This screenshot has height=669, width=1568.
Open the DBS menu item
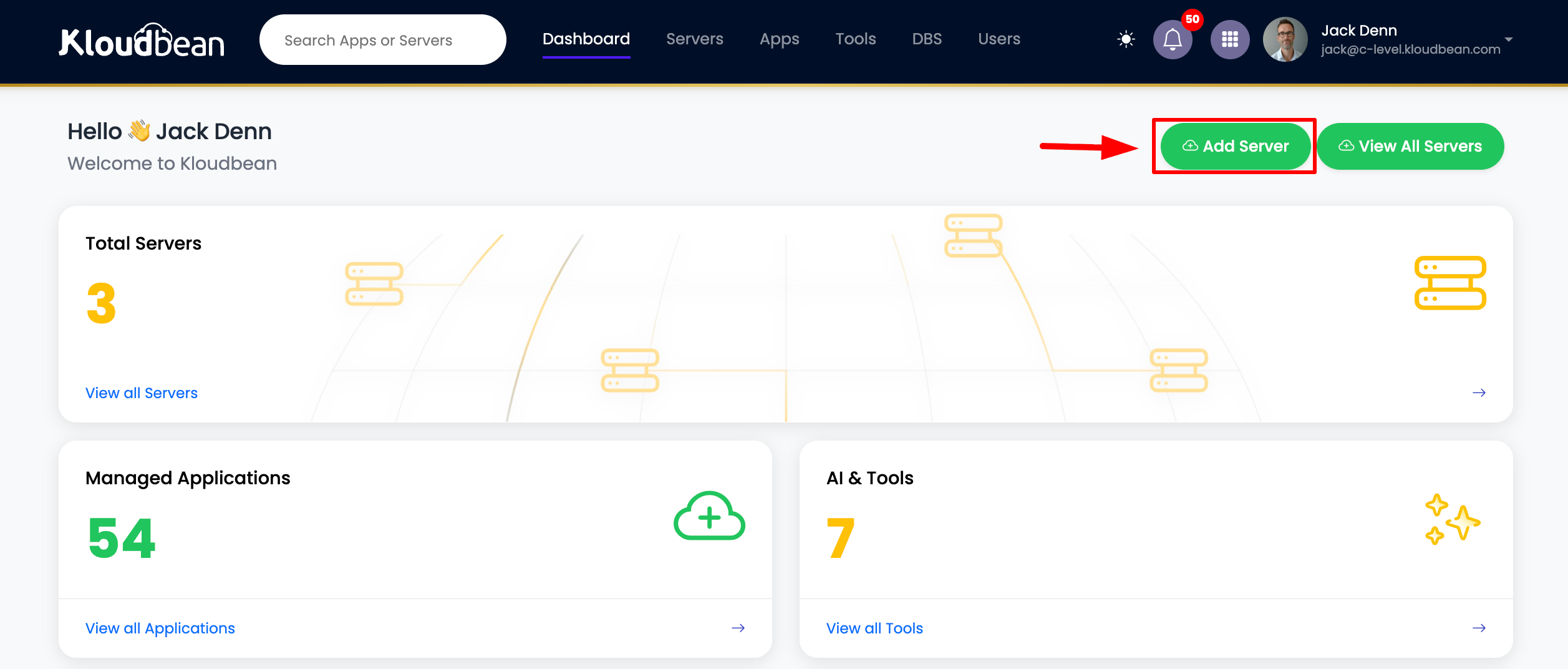click(x=927, y=39)
